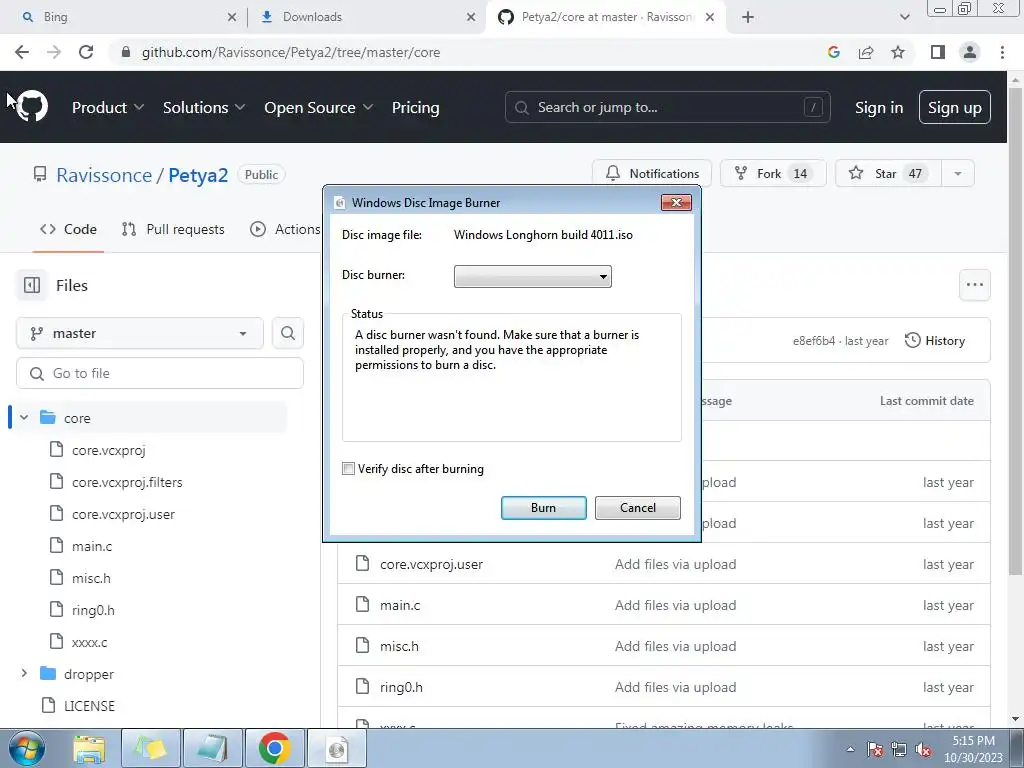Image resolution: width=1024 pixels, height=768 pixels.
Task: Open commit History link
Action: point(935,340)
